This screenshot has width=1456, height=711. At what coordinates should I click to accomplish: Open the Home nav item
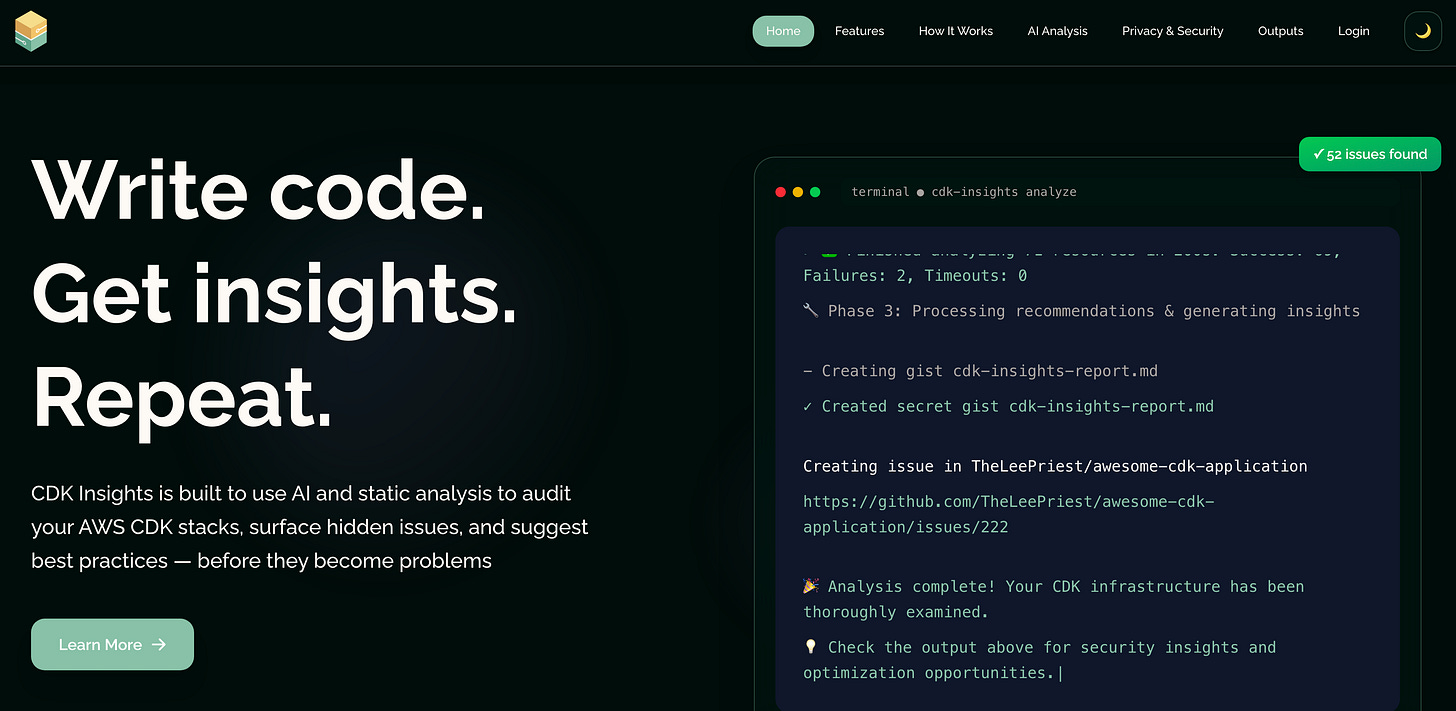[x=783, y=31]
